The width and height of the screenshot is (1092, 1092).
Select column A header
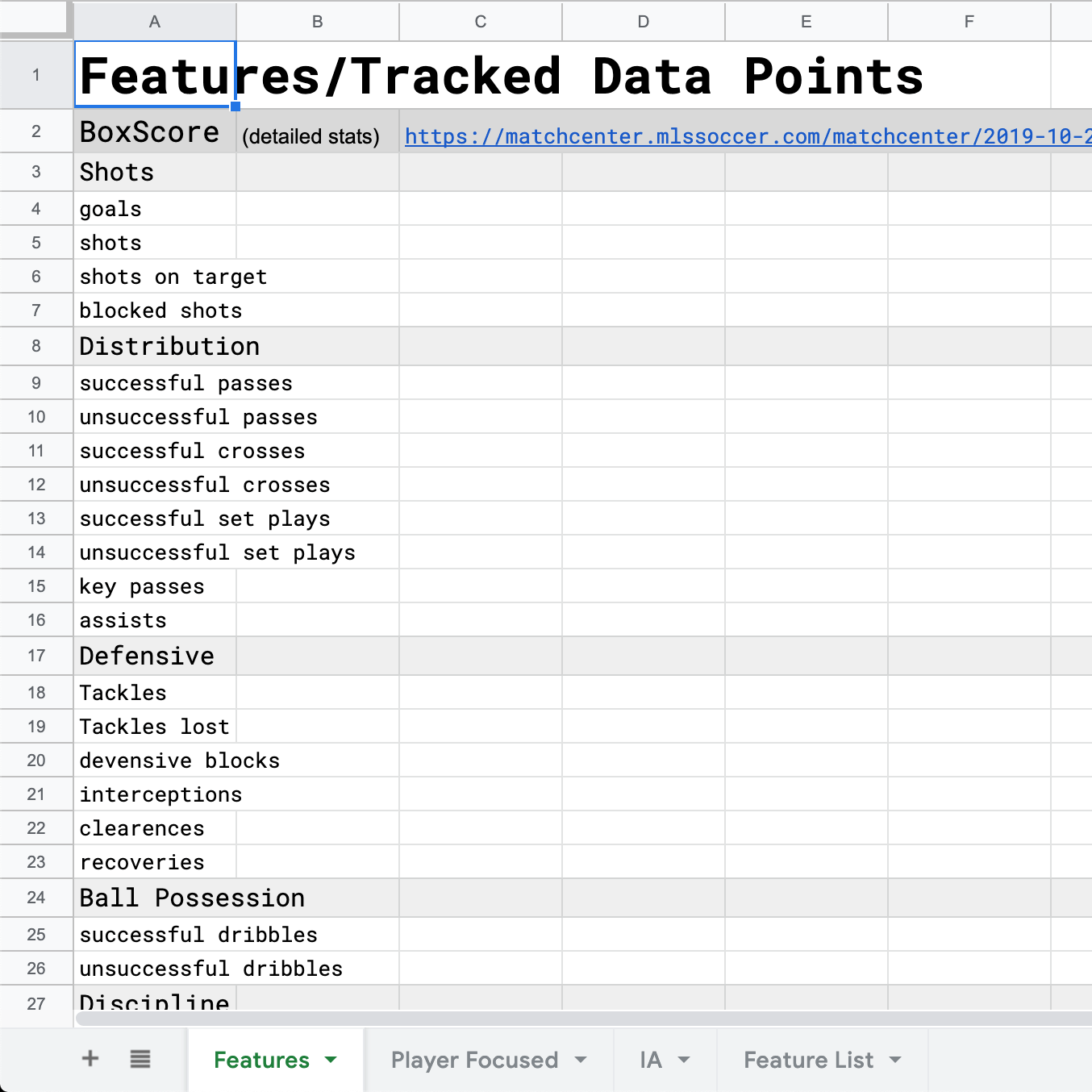click(x=154, y=22)
